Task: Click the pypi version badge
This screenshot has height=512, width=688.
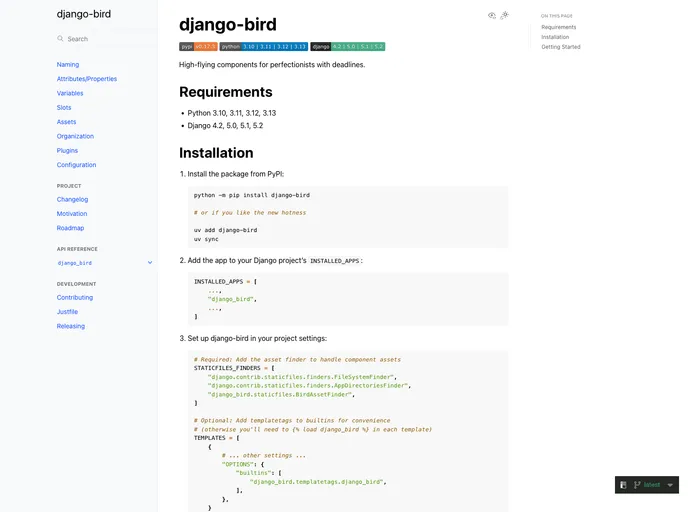Action: 198,47
